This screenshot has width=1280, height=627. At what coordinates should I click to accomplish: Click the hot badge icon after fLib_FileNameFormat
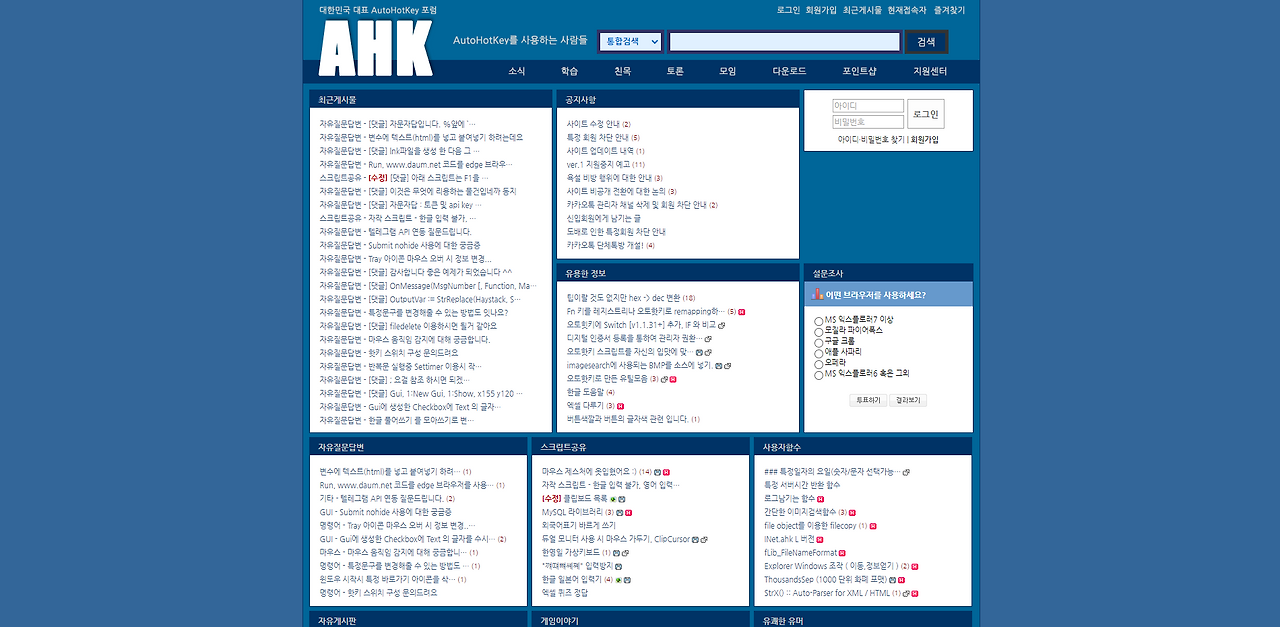click(842, 552)
